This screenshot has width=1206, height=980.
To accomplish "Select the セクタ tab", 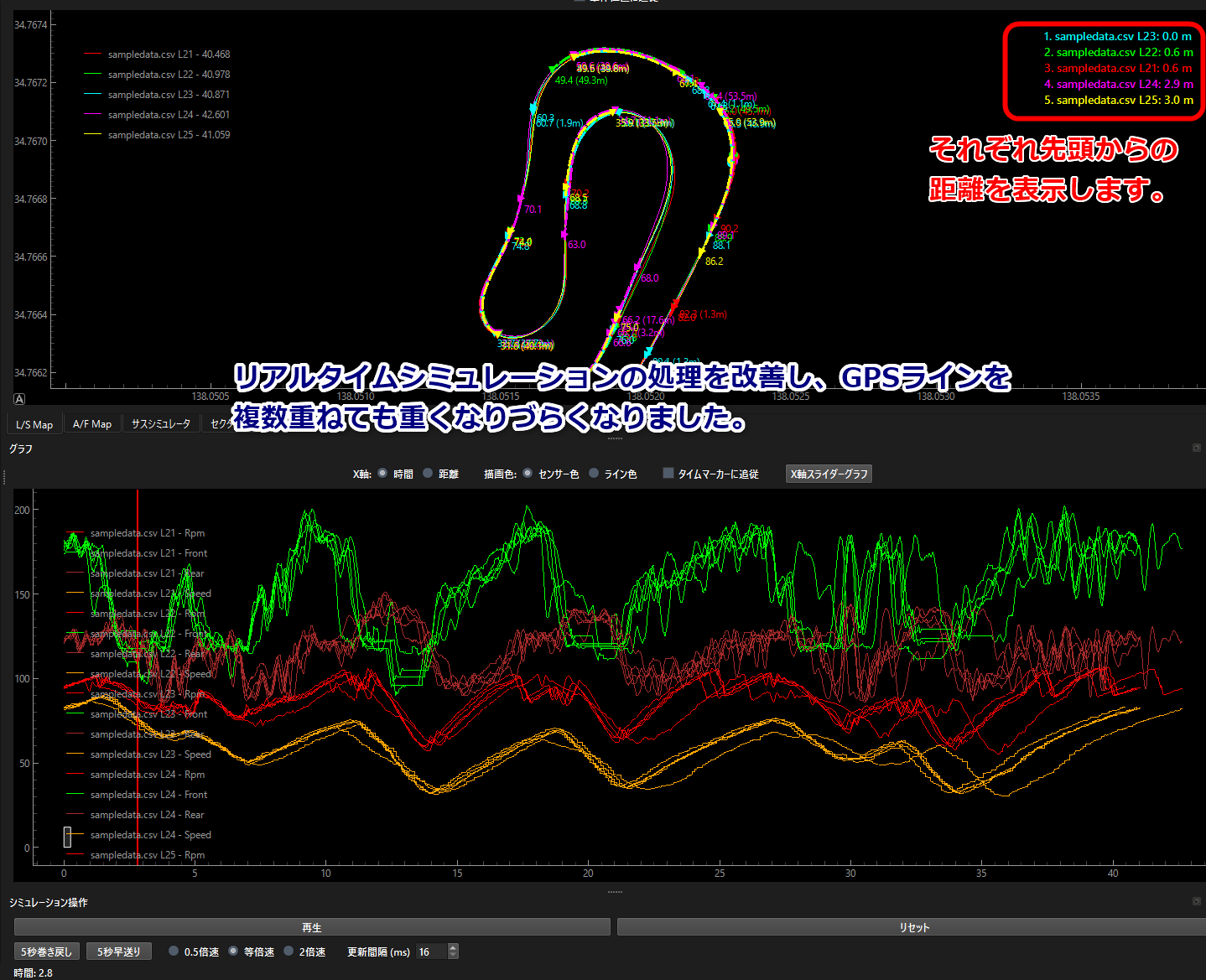I will [221, 423].
